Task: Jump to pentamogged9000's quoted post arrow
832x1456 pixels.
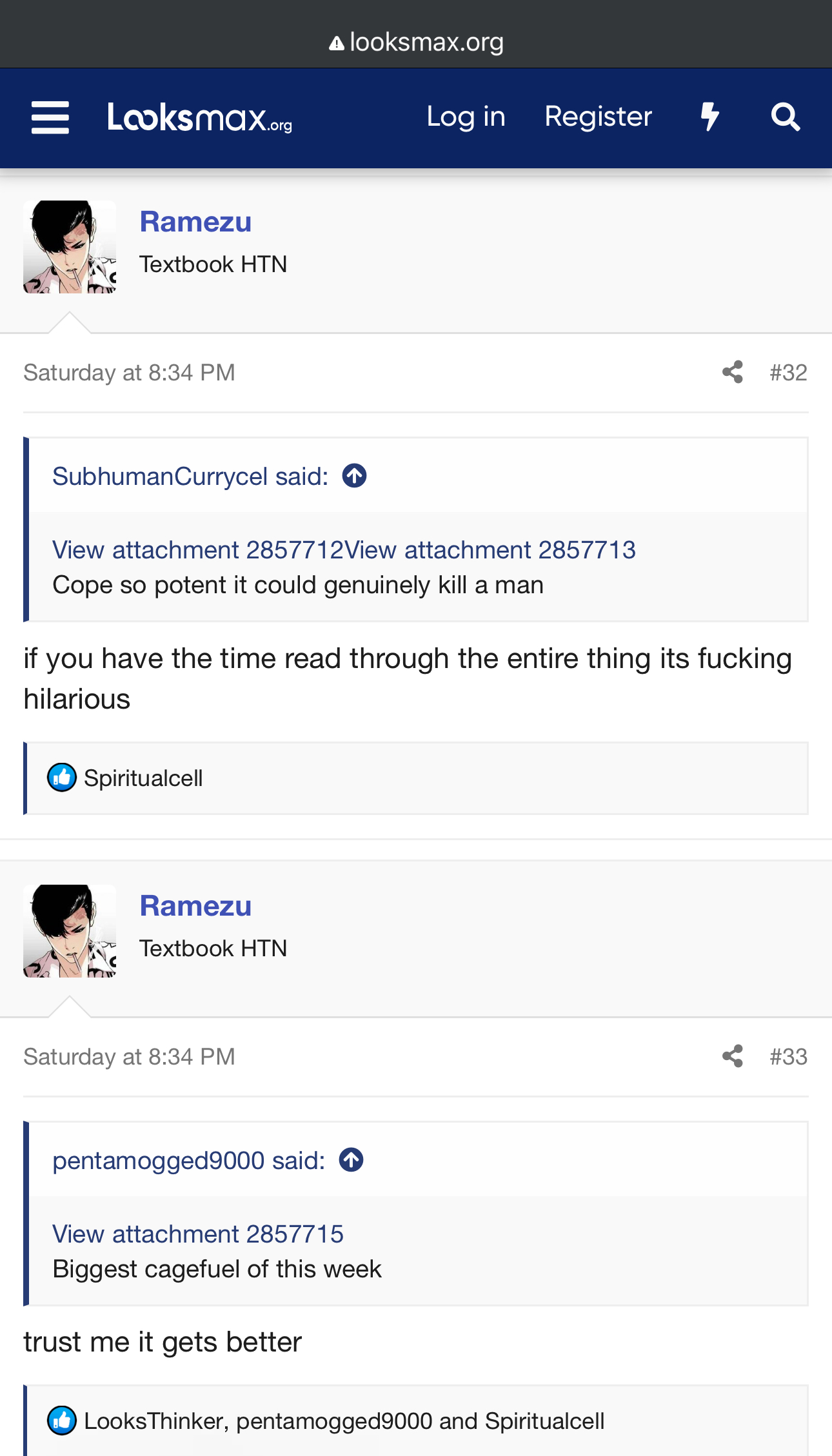Action: click(352, 1160)
